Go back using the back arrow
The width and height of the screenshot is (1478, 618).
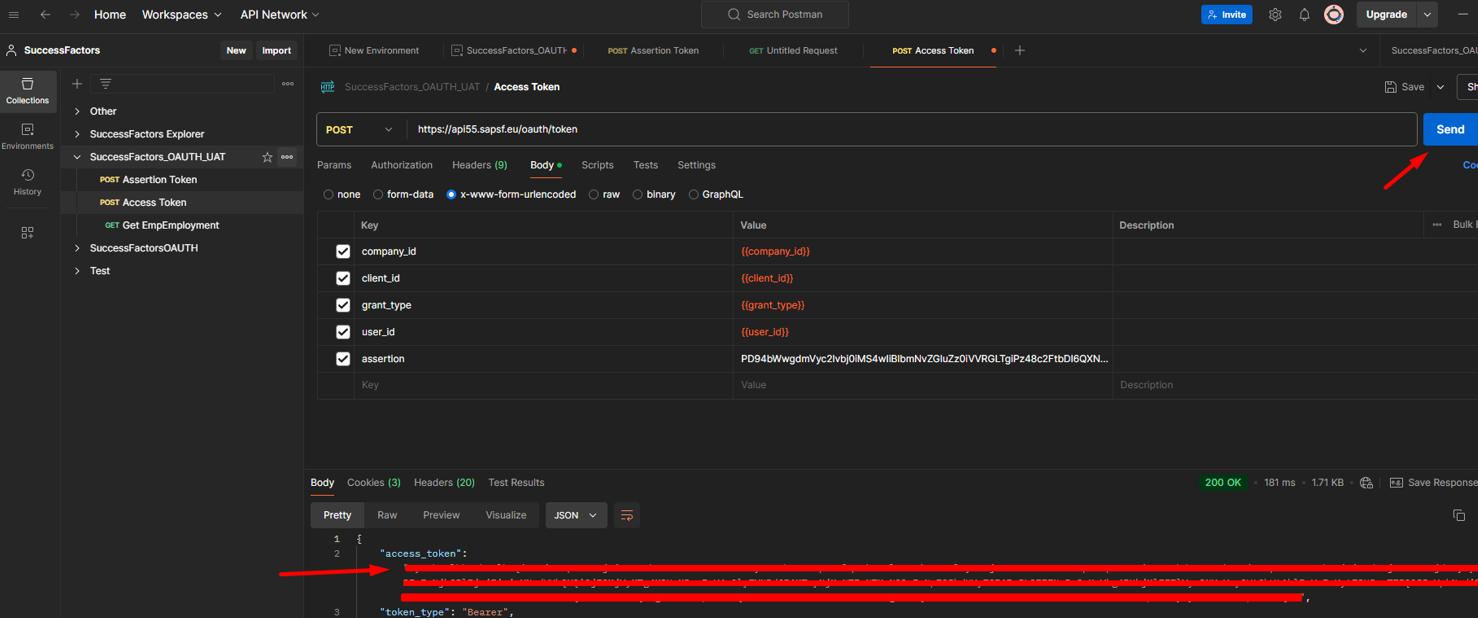[x=45, y=15]
